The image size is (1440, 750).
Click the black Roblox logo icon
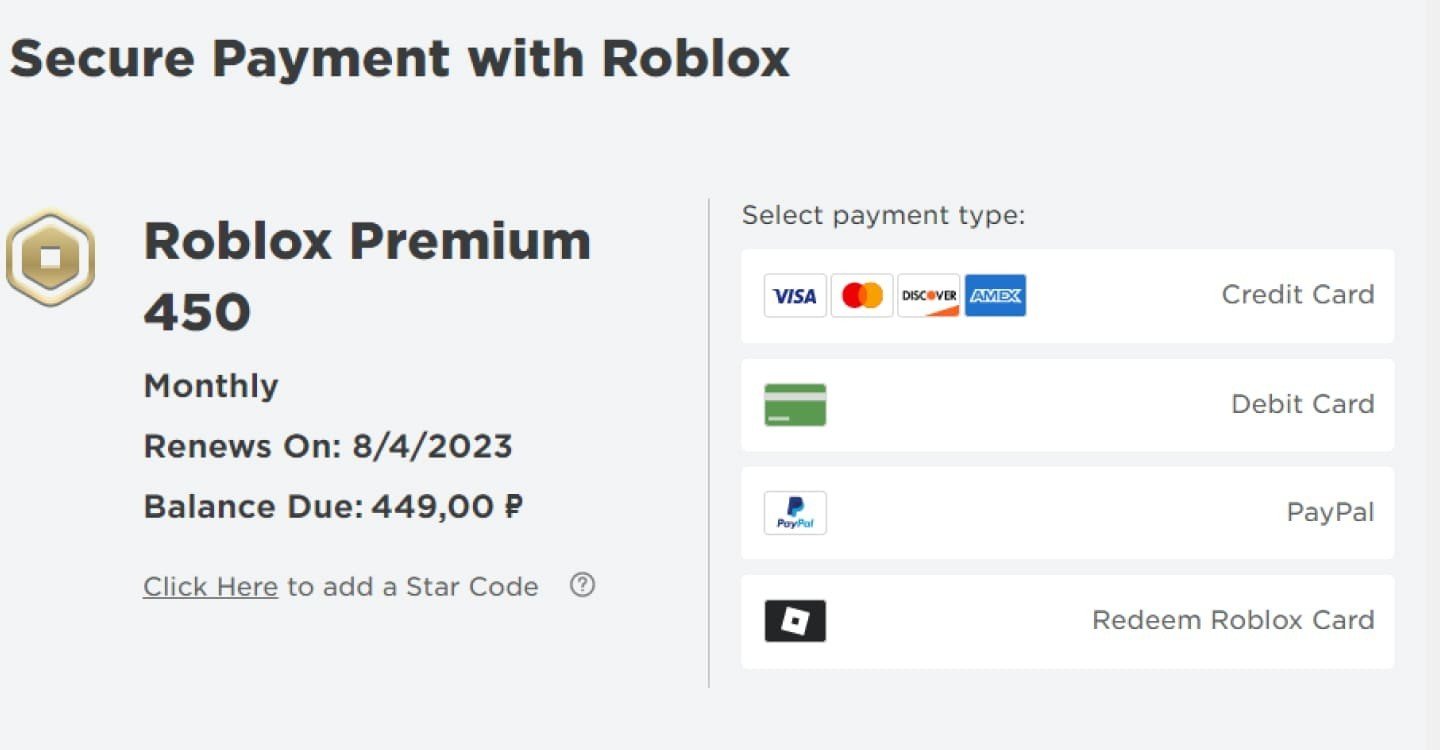click(x=795, y=621)
